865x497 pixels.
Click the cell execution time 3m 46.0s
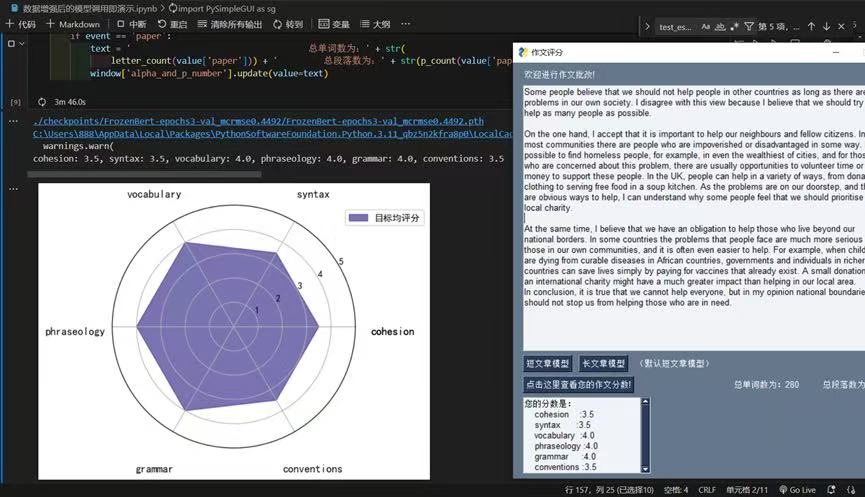[70, 102]
